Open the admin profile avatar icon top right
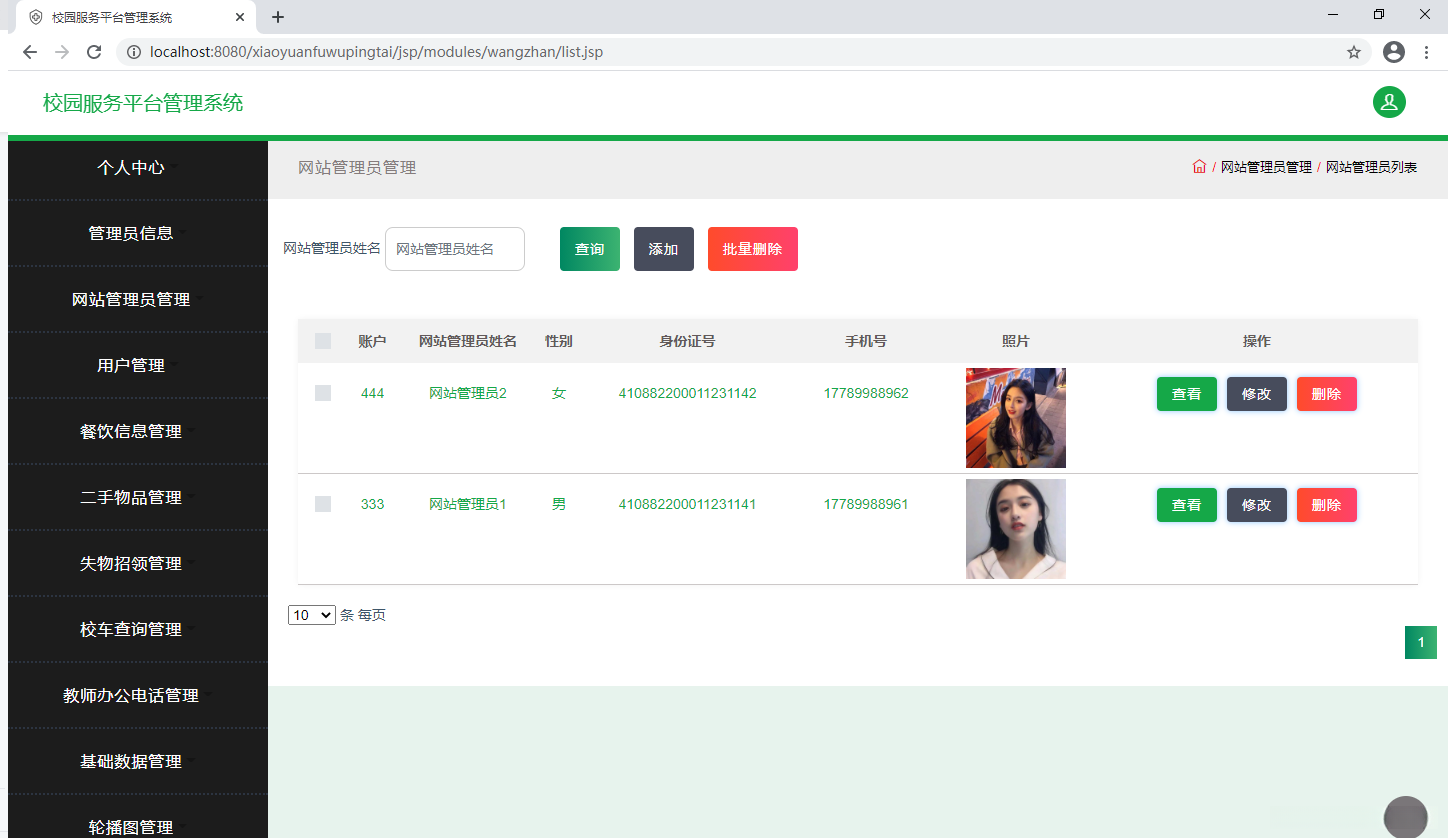Image resolution: width=1448 pixels, height=838 pixels. pos(1389,102)
